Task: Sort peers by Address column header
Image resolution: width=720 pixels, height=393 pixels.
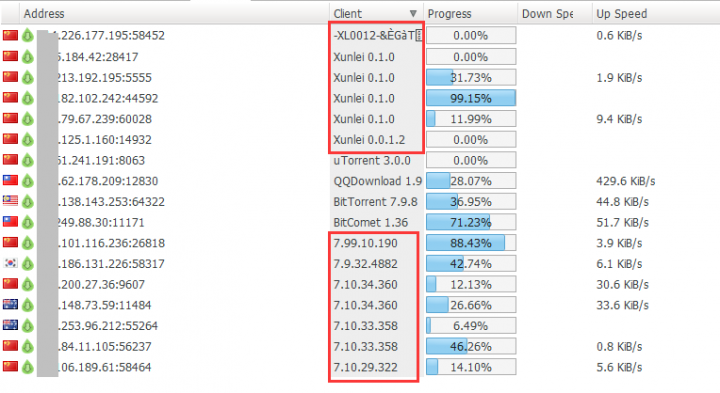Action: point(44,14)
